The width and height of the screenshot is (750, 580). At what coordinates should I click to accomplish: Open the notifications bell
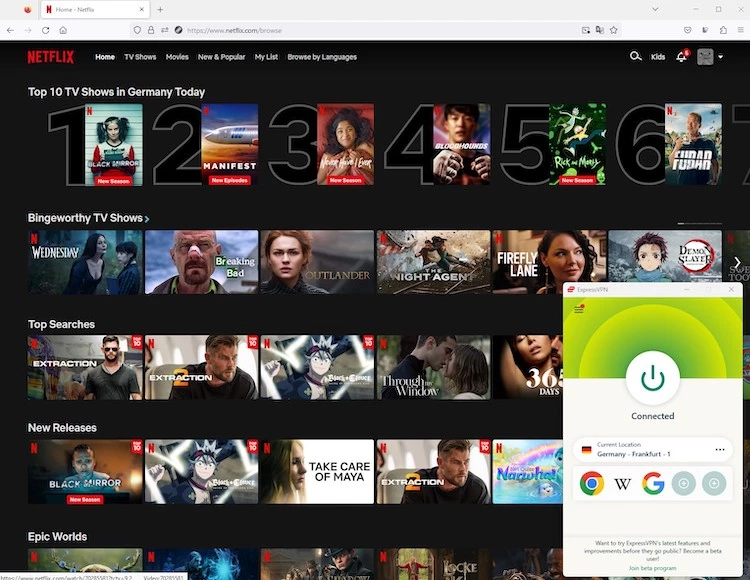click(682, 56)
